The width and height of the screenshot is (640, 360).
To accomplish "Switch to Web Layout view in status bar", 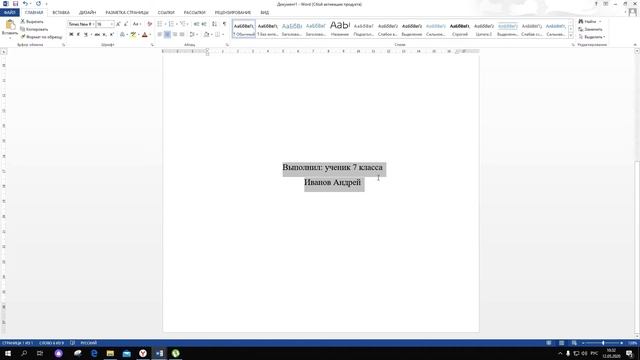I will click(574, 343).
